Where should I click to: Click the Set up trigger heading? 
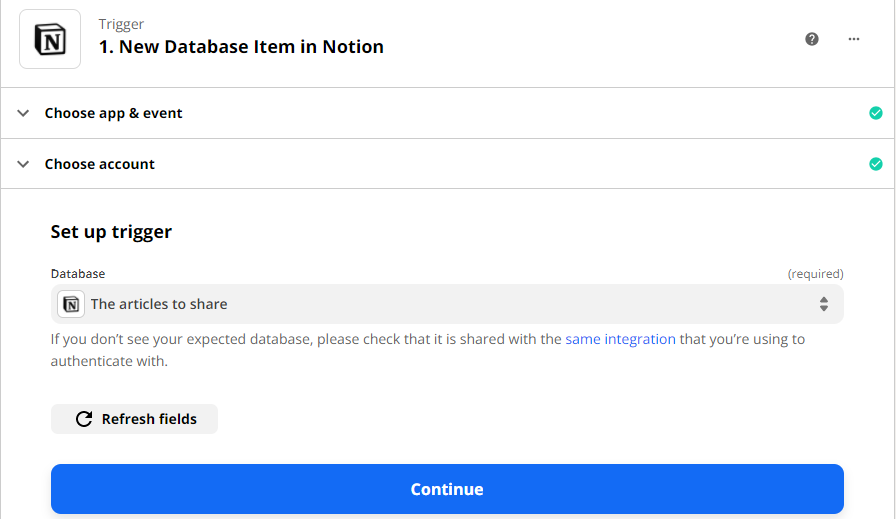point(111,231)
